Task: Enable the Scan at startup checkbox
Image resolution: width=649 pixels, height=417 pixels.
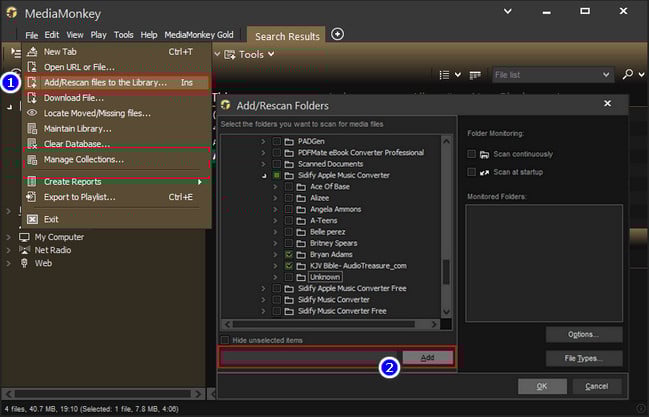Action: (x=471, y=172)
